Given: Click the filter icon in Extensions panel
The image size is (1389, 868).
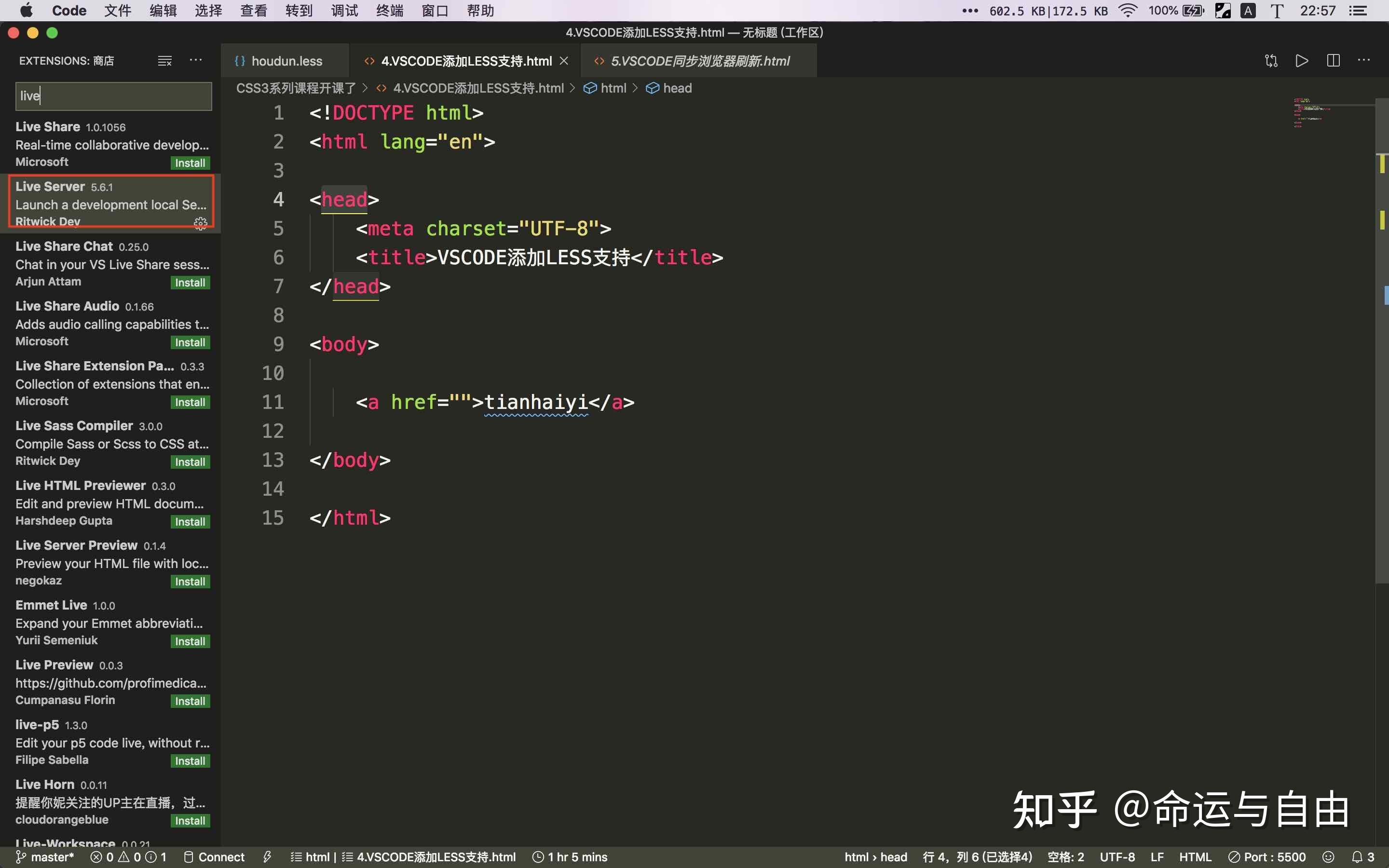Looking at the screenshot, I should tap(165, 60).
